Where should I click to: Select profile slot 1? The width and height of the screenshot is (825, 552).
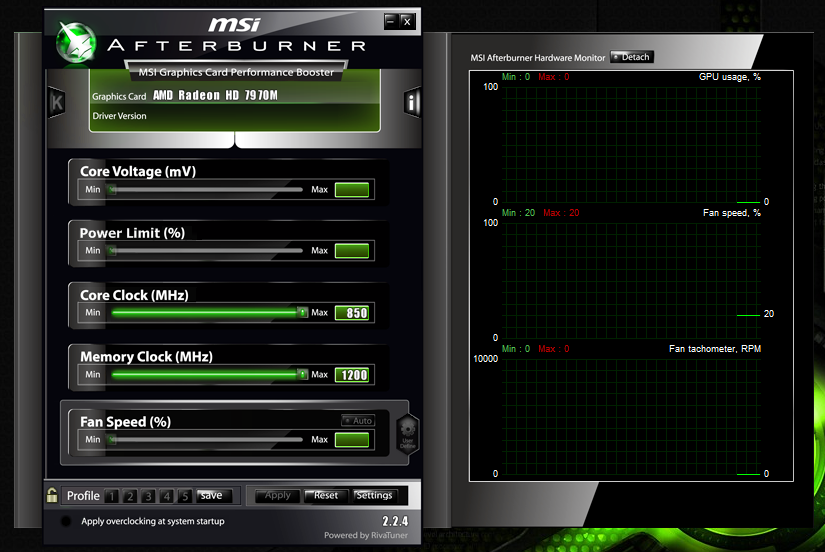pyautogui.click(x=112, y=496)
